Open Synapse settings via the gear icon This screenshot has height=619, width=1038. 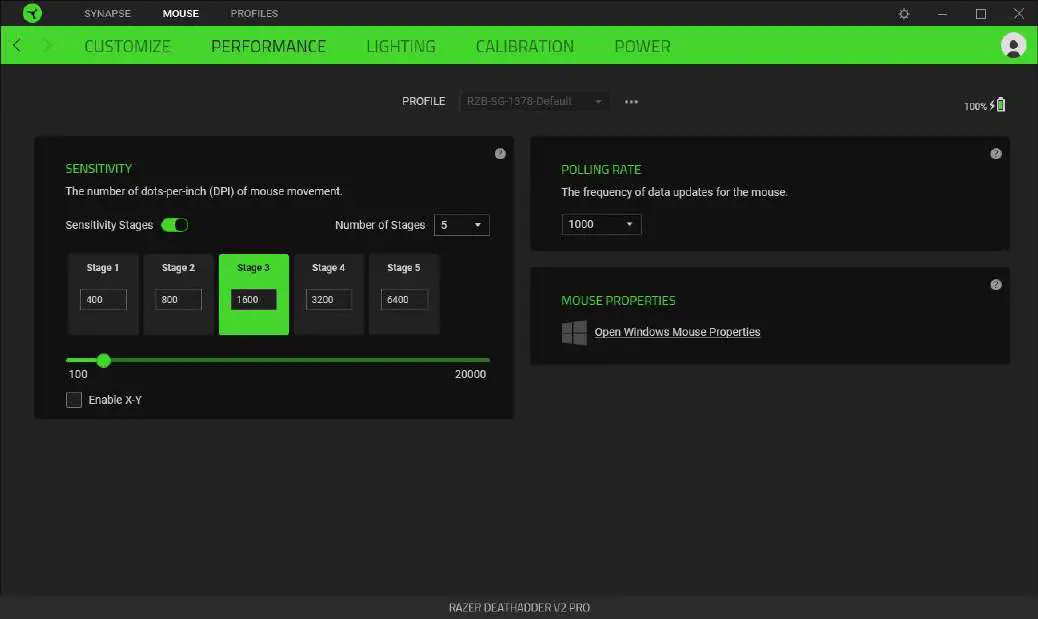tap(903, 13)
